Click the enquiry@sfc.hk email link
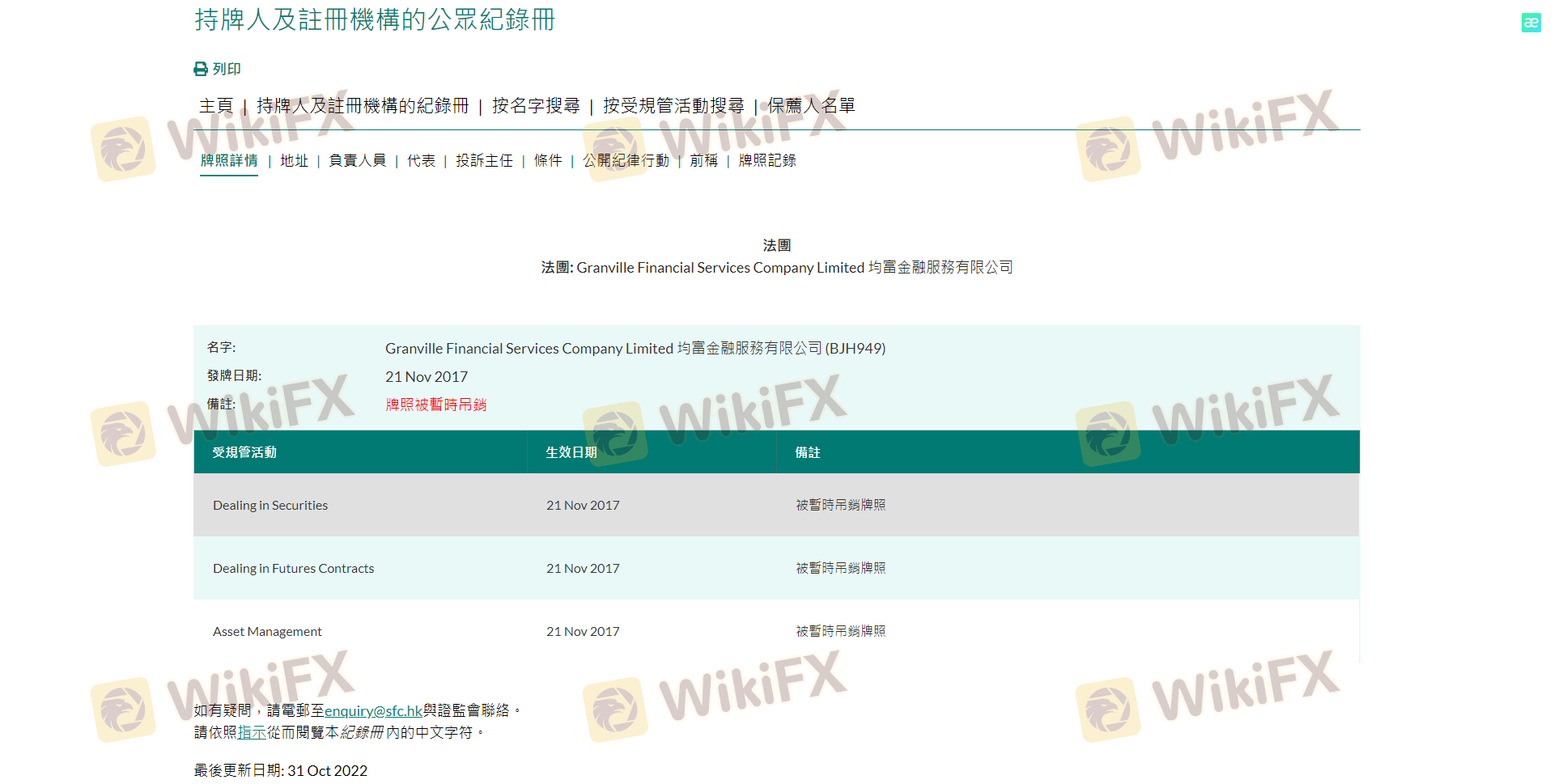The width and height of the screenshot is (1554, 784). tap(373, 711)
